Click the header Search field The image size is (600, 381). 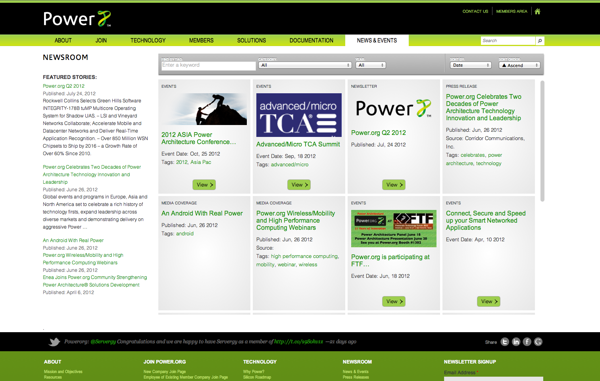(508, 41)
